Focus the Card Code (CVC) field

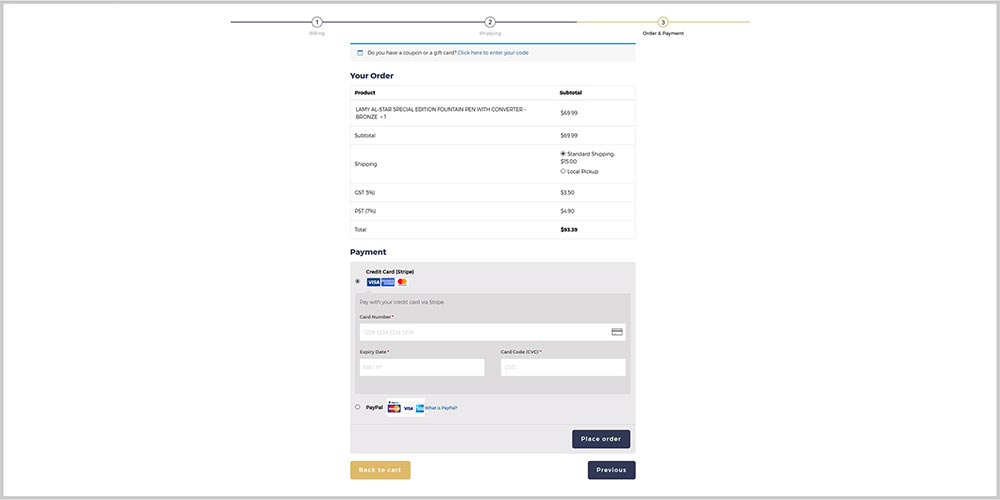point(563,367)
